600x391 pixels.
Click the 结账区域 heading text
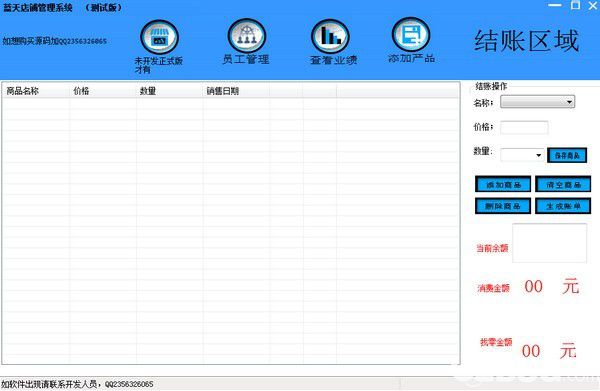527,41
